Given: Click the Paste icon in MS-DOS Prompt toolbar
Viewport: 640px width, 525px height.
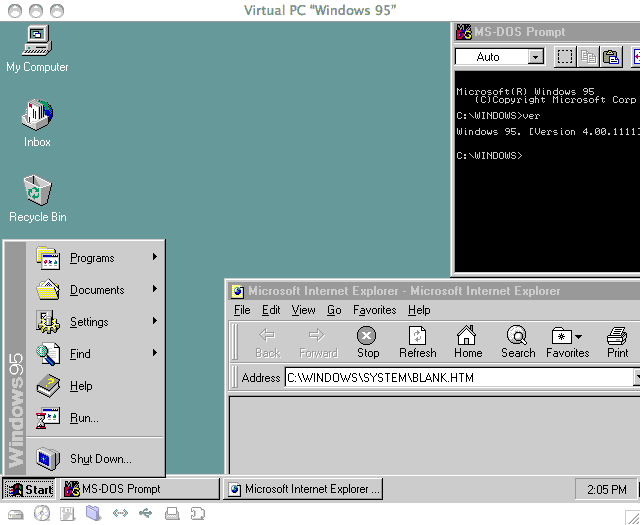Looking at the screenshot, I should 611,57.
